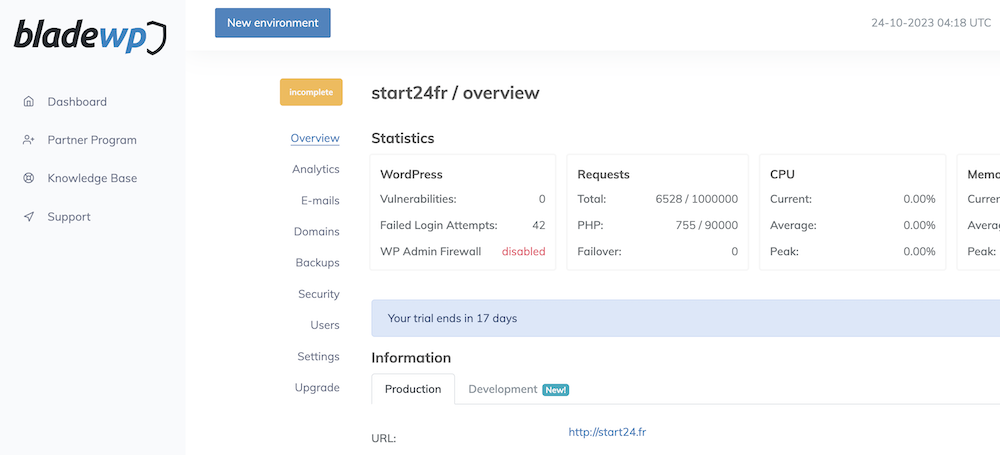Screen dimensions: 1000x455
Task: Click the bladewp logo
Action: click(x=90, y=35)
